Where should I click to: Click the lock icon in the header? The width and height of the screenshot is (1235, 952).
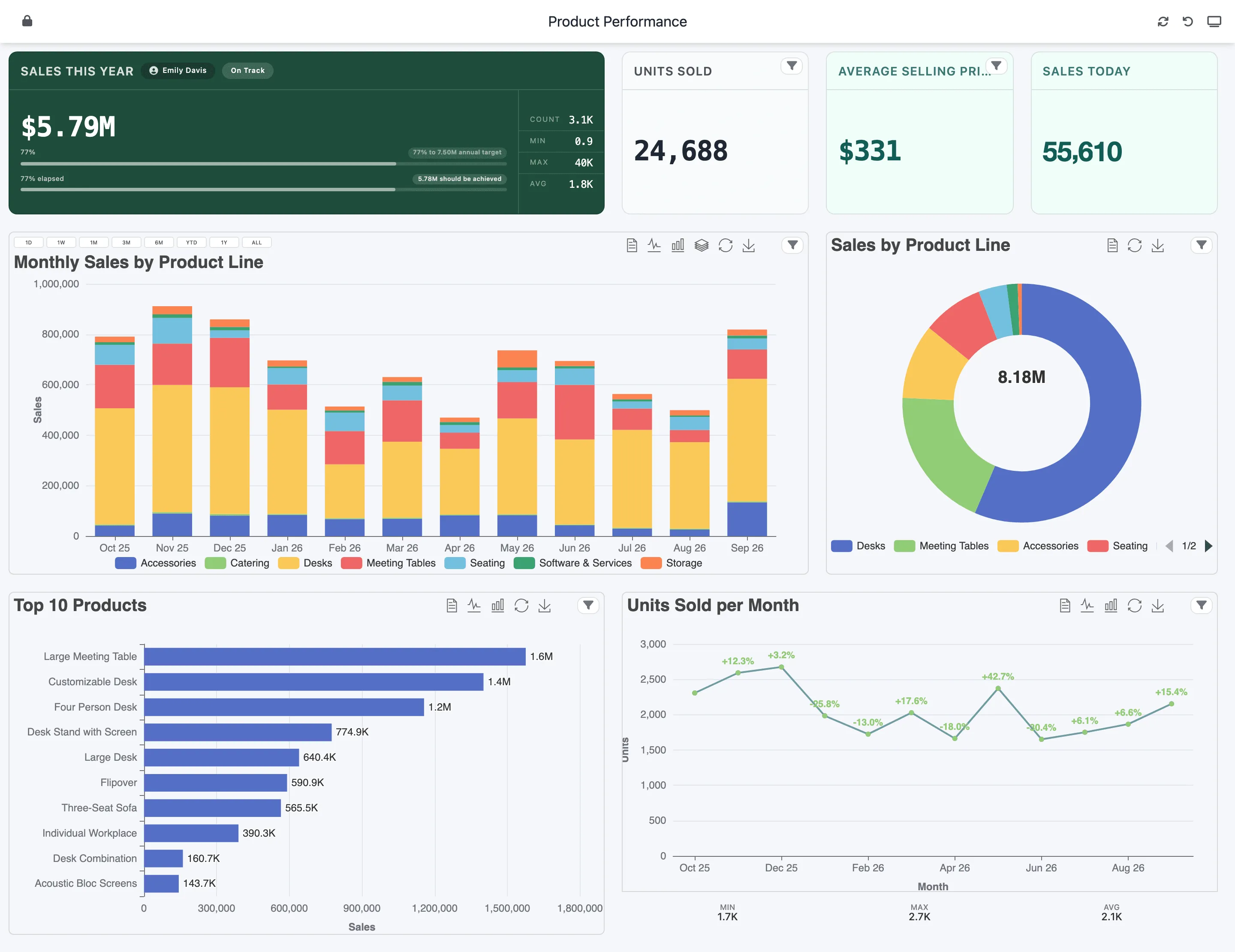(x=27, y=21)
